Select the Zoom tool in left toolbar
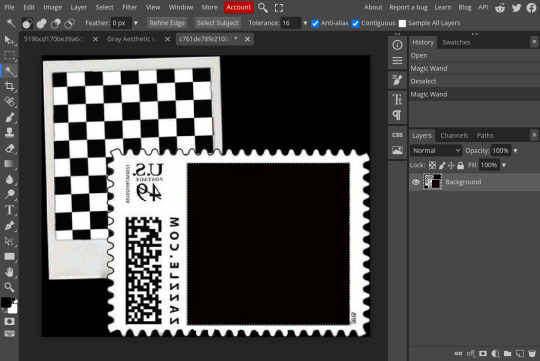The image size is (540, 361). click(x=9, y=287)
